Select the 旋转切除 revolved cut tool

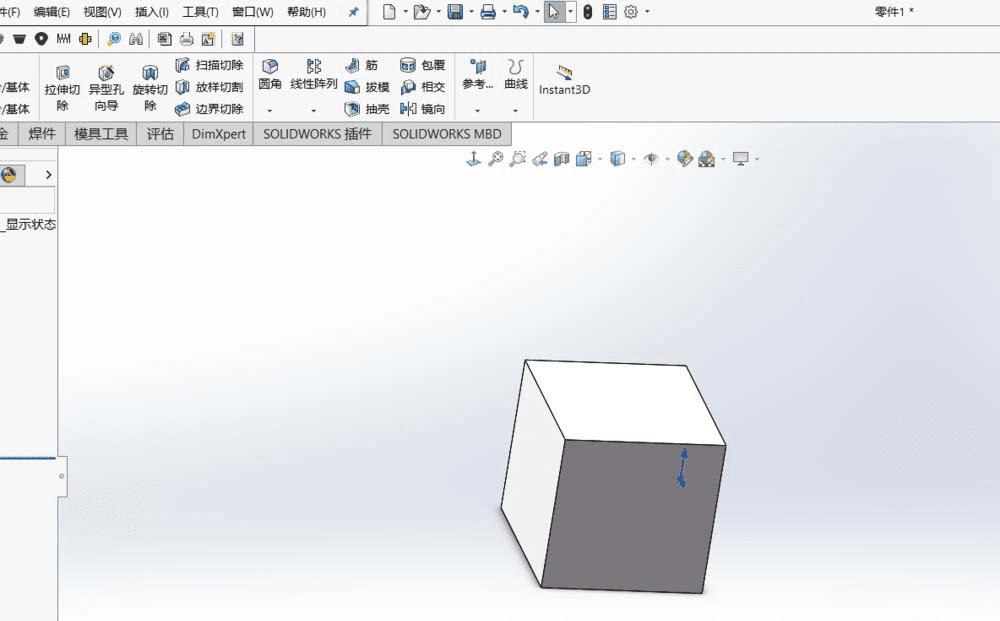(150, 87)
